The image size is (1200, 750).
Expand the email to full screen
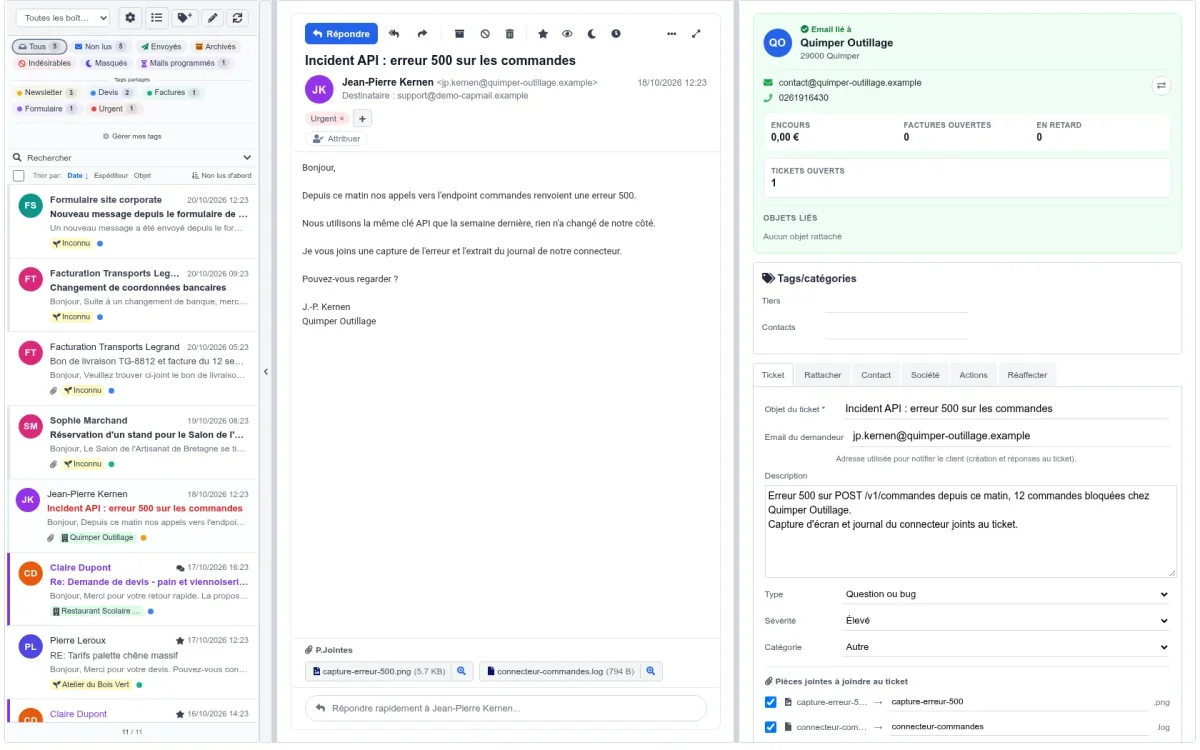pos(696,34)
